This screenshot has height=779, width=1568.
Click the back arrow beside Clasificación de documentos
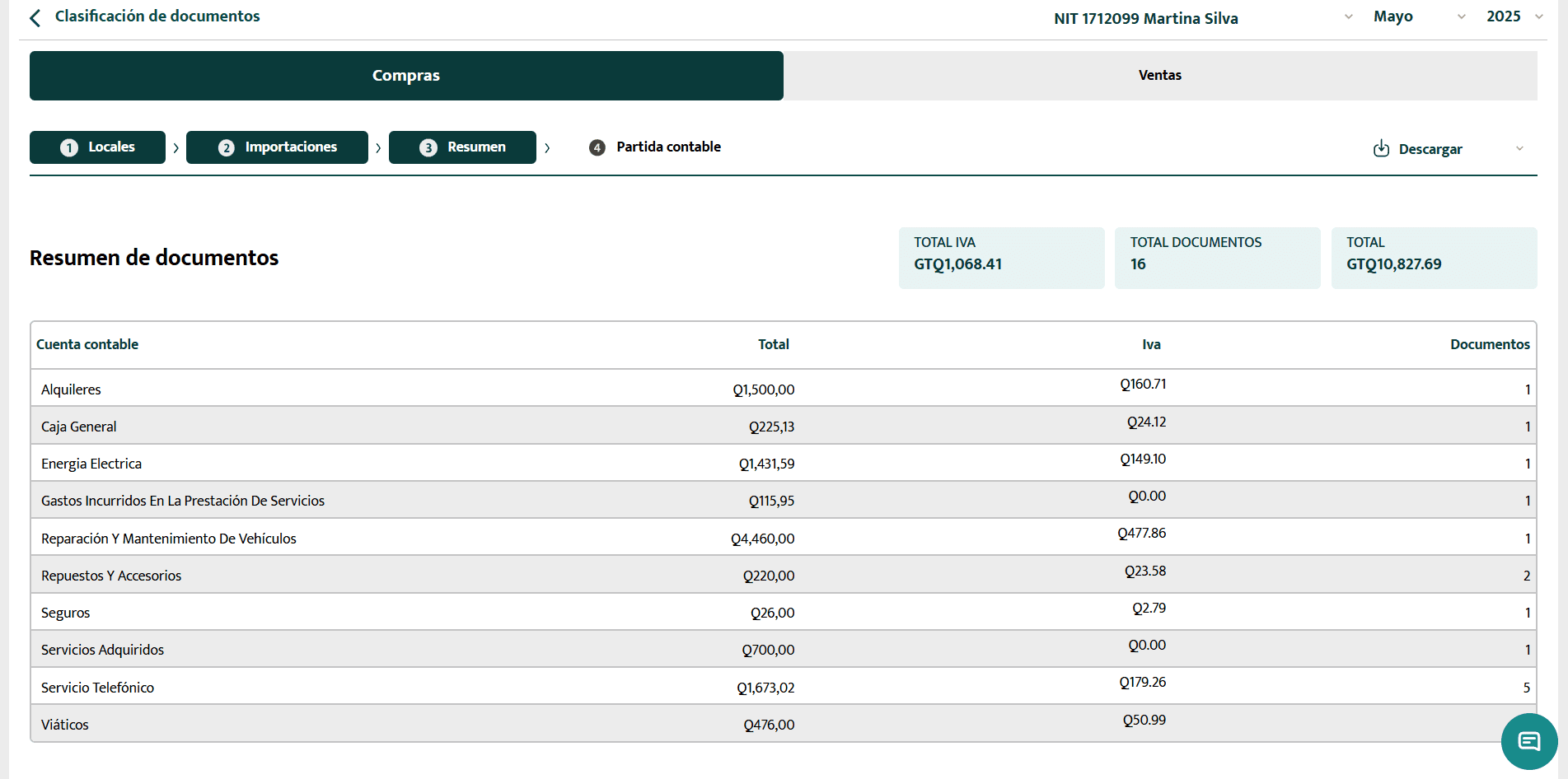pyautogui.click(x=35, y=18)
